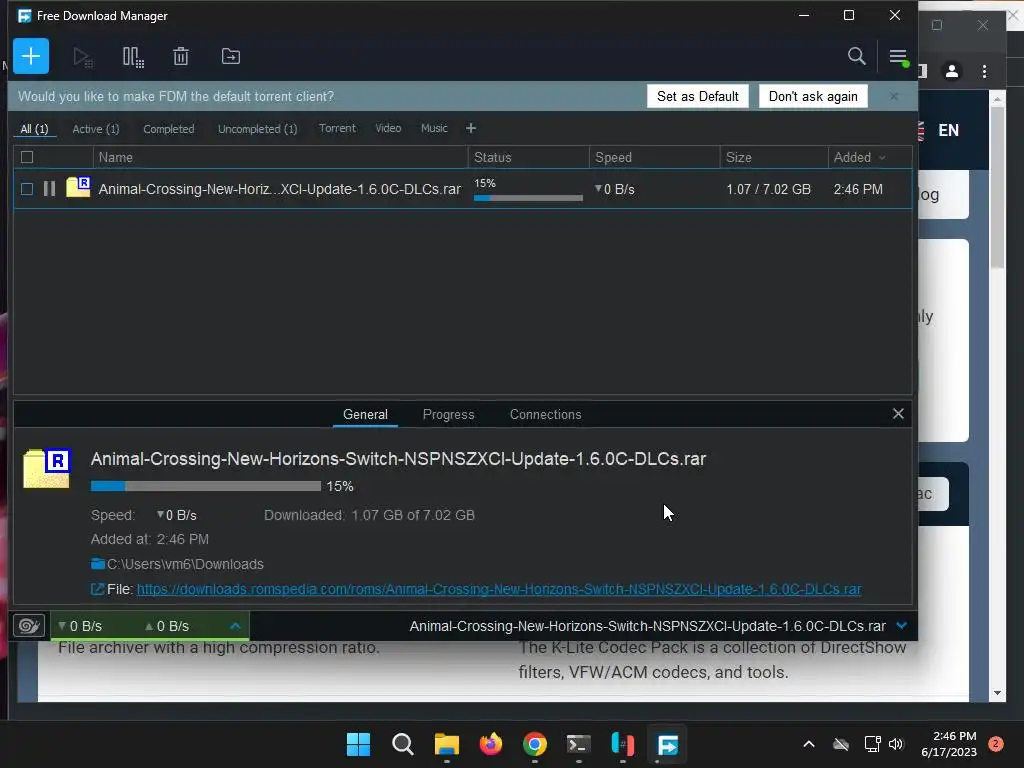This screenshot has width=1024, height=768.
Task: Open the terminal app from the taskbar
Action: (x=579, y=744)
